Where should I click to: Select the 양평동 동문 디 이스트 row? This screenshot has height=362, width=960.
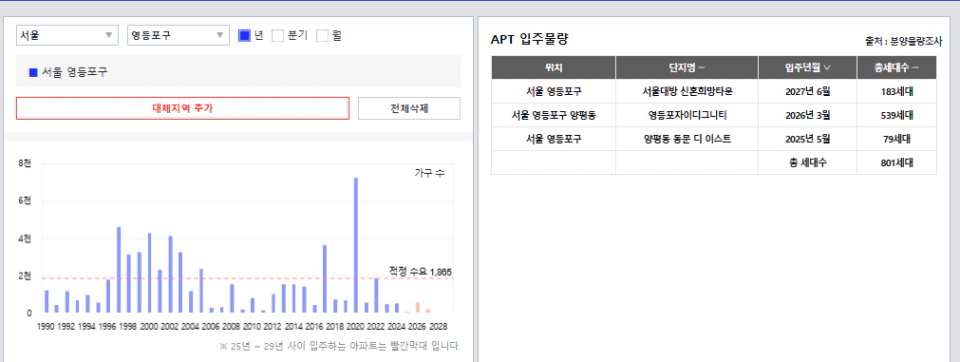(x=714, y=139)
